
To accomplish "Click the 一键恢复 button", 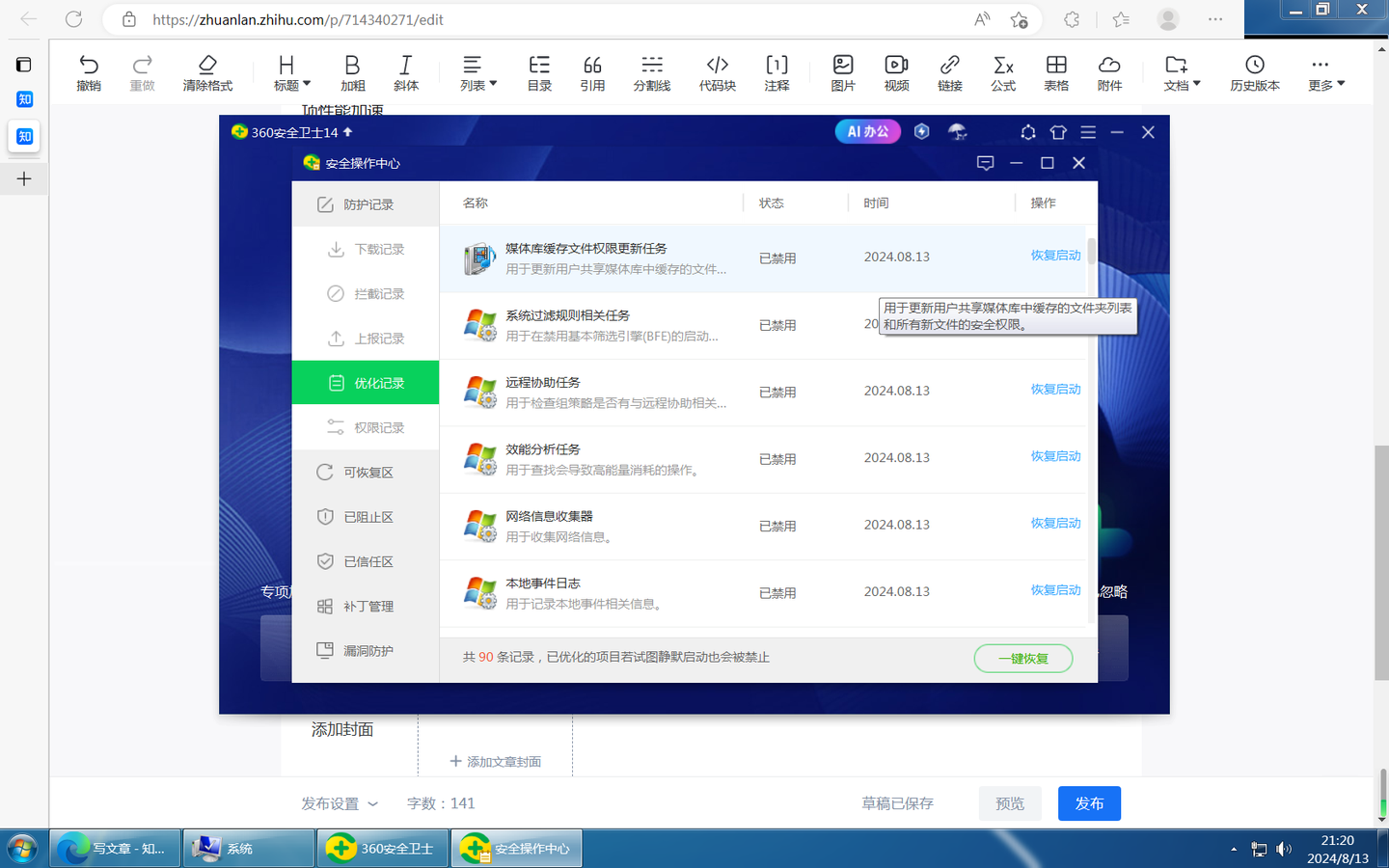I will (x=1023, y=659).
